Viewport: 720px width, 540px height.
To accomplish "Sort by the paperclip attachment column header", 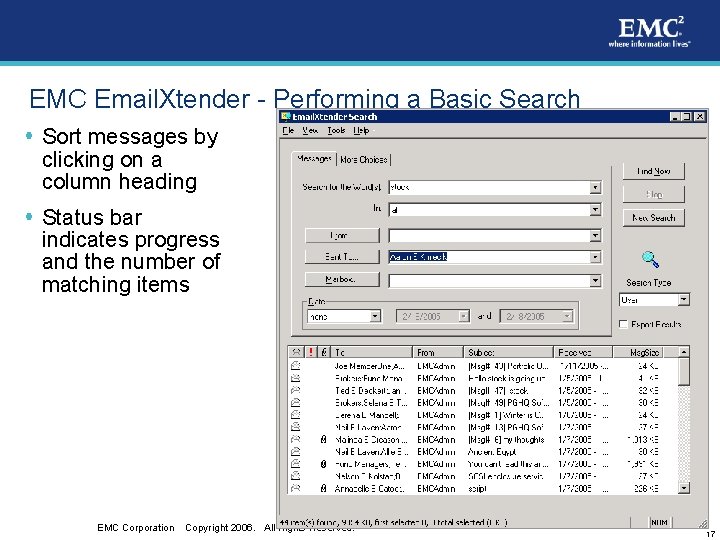I will pos(324,352).
